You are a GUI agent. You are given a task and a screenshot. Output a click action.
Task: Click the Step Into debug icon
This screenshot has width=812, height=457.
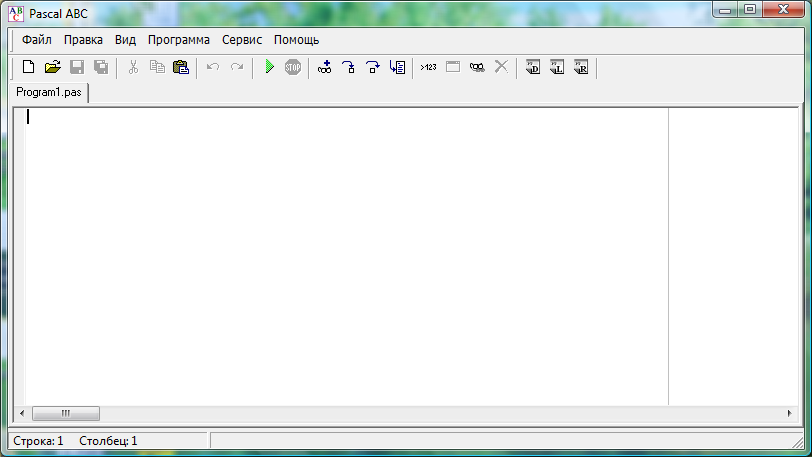click(349, 67)
